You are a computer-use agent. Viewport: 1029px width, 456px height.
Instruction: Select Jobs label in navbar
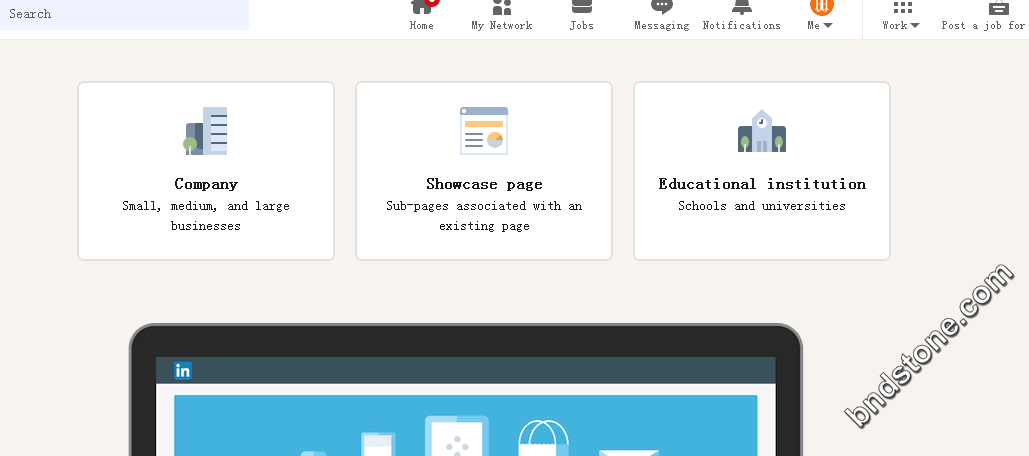[x=581, y=25]
